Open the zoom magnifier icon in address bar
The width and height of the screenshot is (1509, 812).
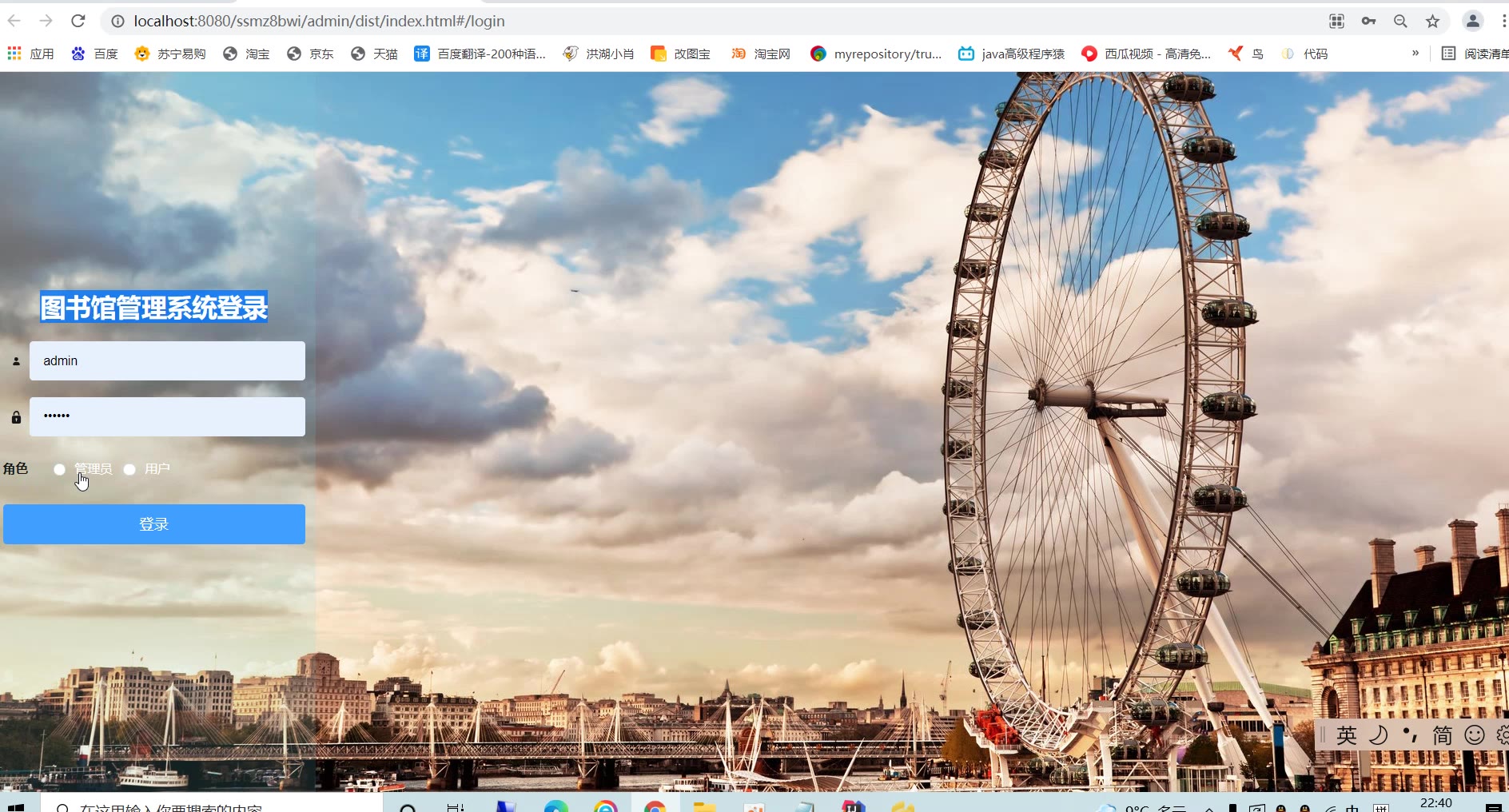click(1400, 22)
